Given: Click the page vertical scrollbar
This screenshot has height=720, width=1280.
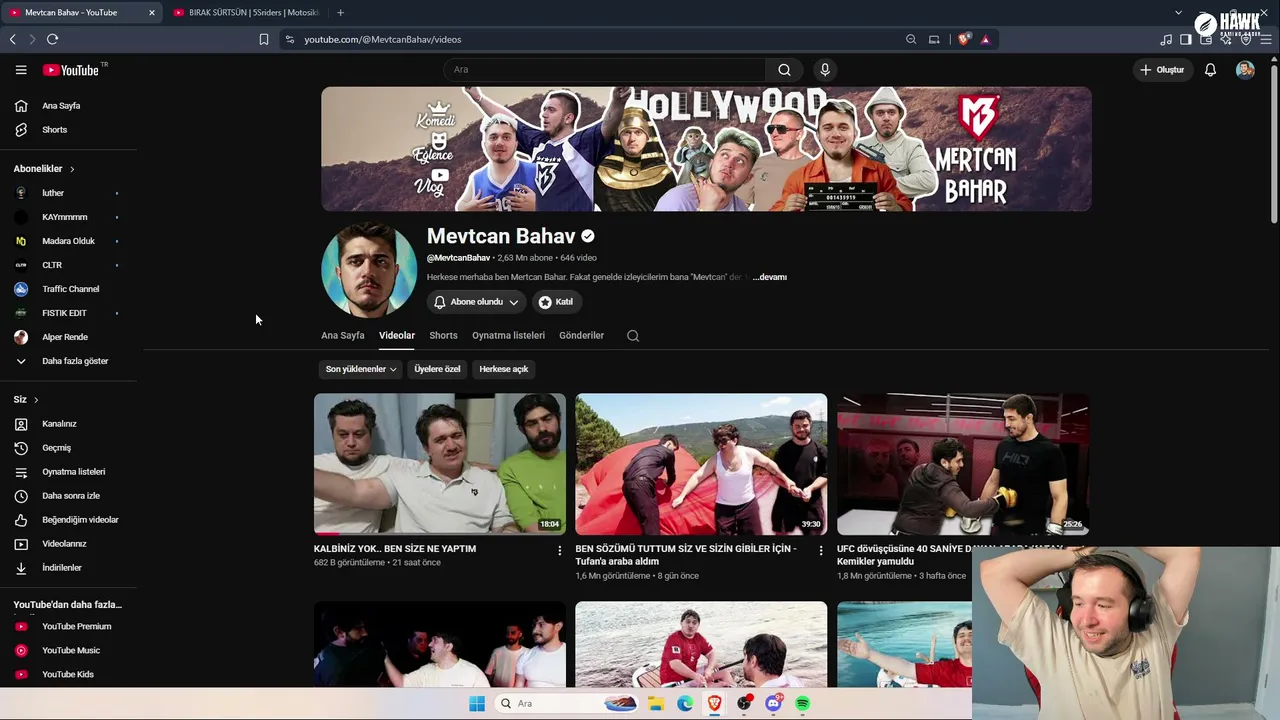Looking at the screenshot, I should (1274, 144).
